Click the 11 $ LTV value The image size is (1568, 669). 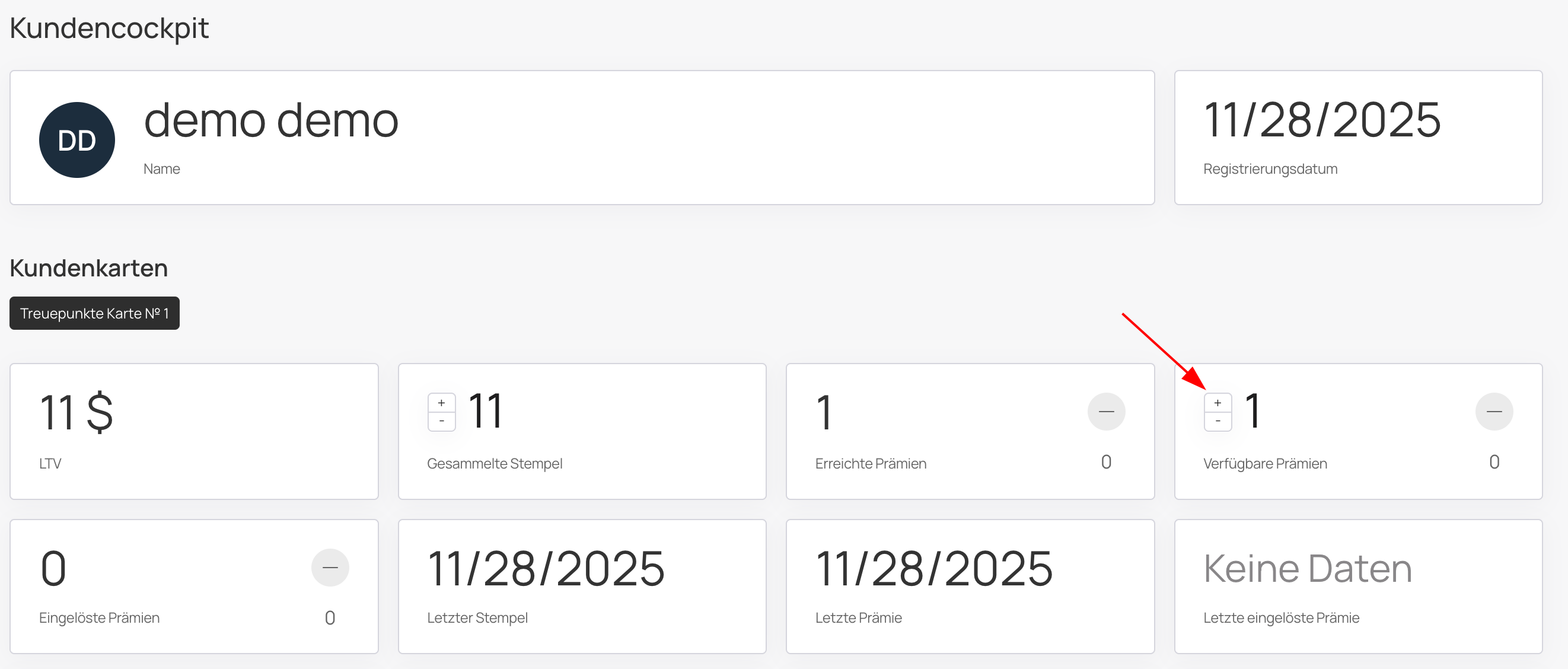click(x=76, y=413)
